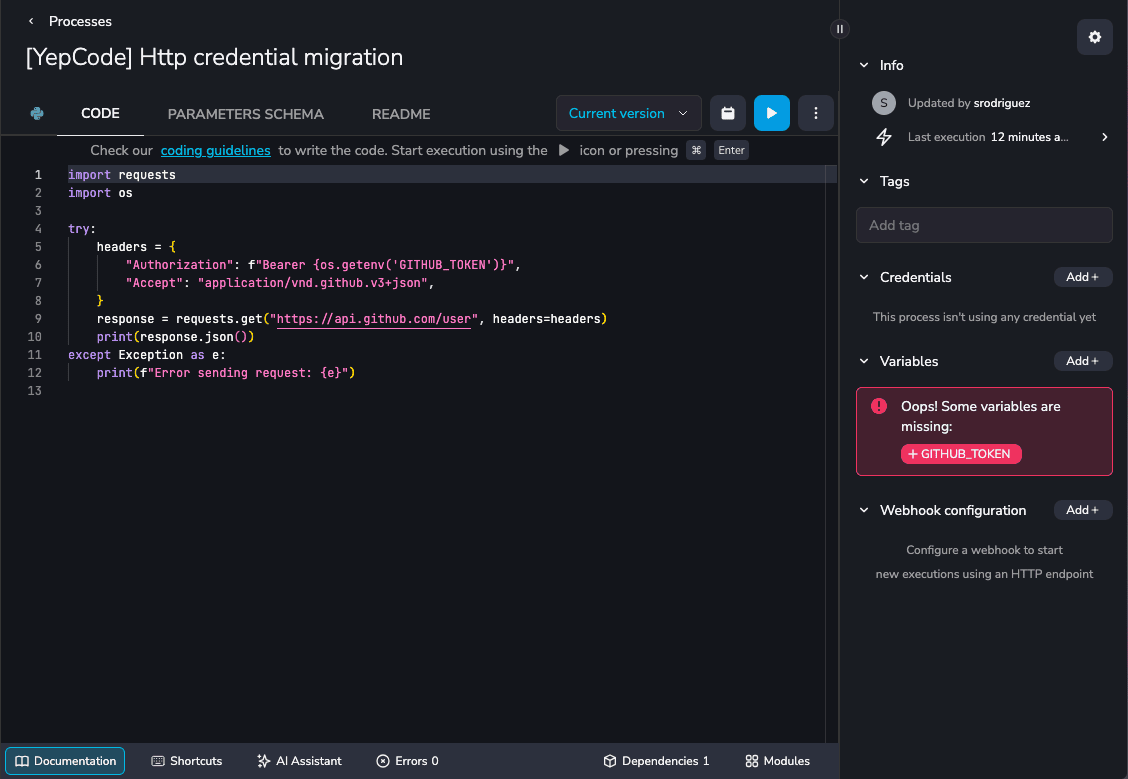Click the 'import os' code line
Screen dimensions: 1128x779
100,193
